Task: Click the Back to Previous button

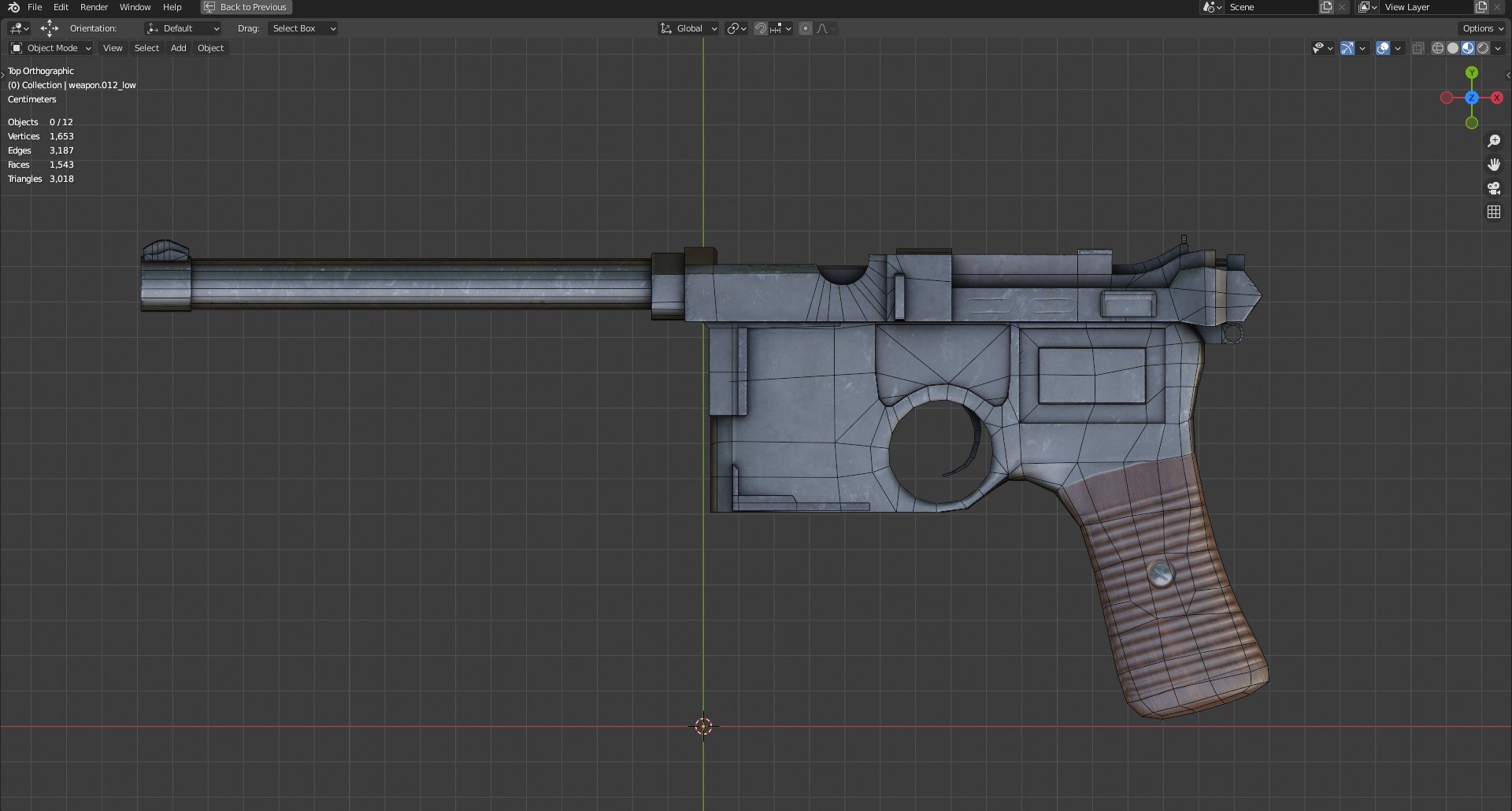Action: point(246,7)
